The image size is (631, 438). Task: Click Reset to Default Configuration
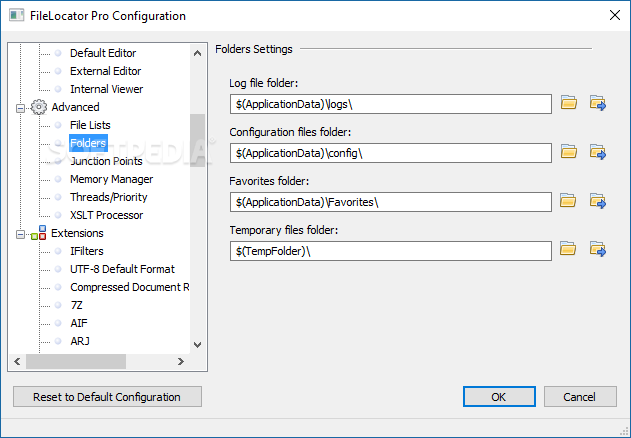[x=107, y=397]
